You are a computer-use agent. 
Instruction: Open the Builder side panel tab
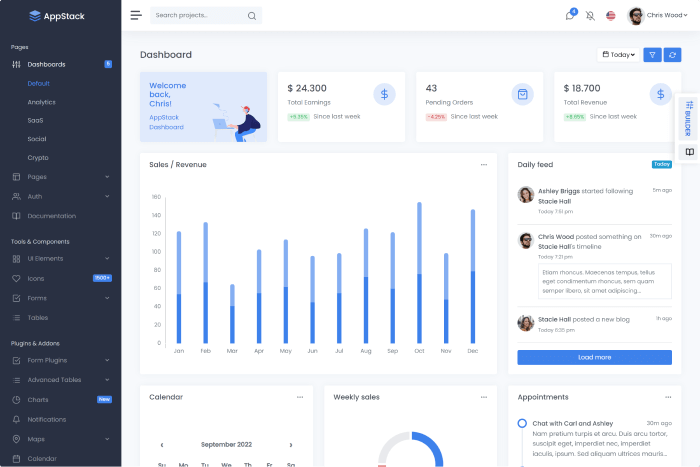pos(689,118)
